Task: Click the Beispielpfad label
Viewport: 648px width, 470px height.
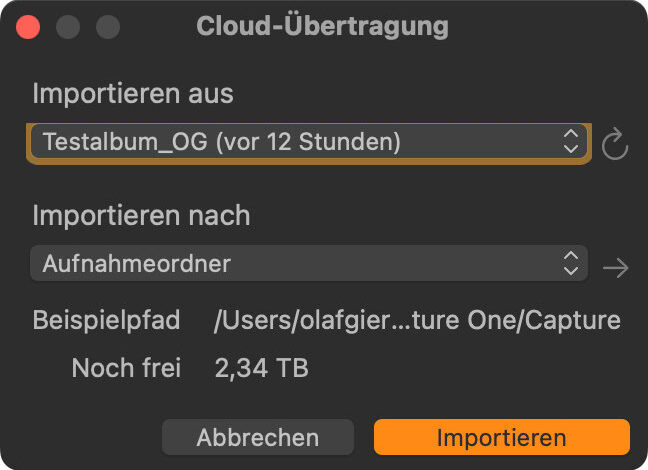Action: point(106,320)
